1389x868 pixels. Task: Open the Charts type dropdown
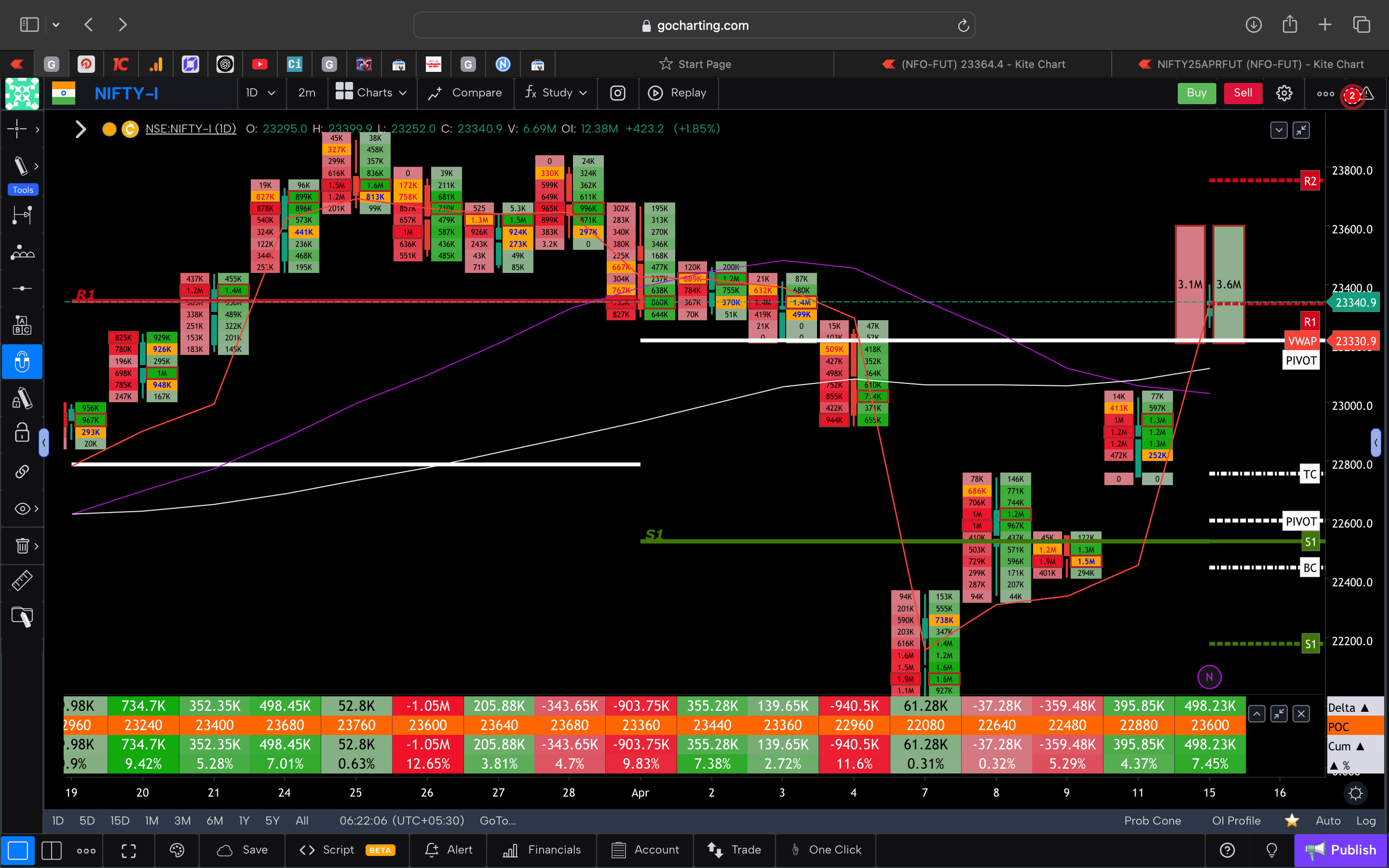click(372, 92)
